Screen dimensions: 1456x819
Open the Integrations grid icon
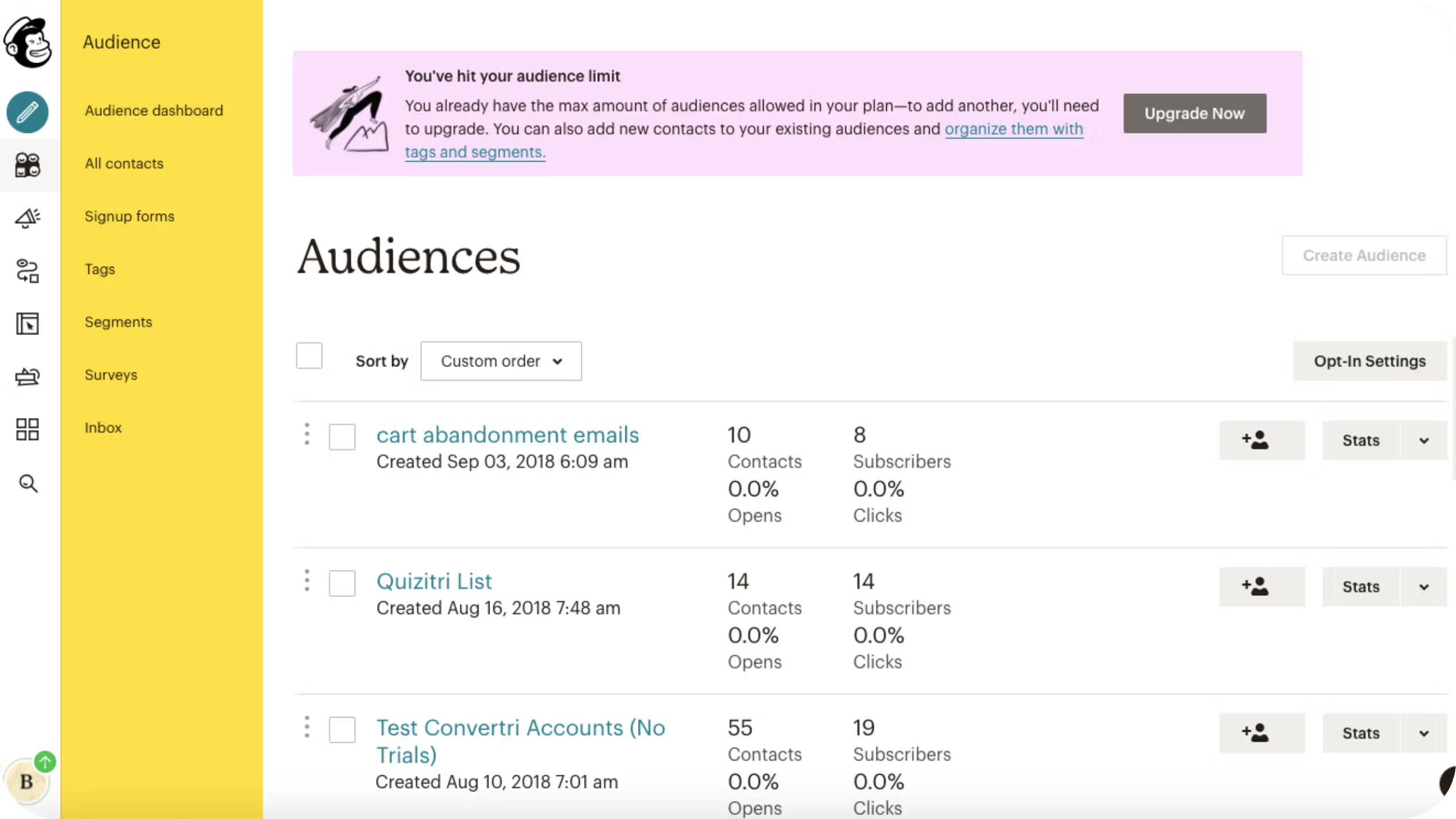click(x=28, y=429)
